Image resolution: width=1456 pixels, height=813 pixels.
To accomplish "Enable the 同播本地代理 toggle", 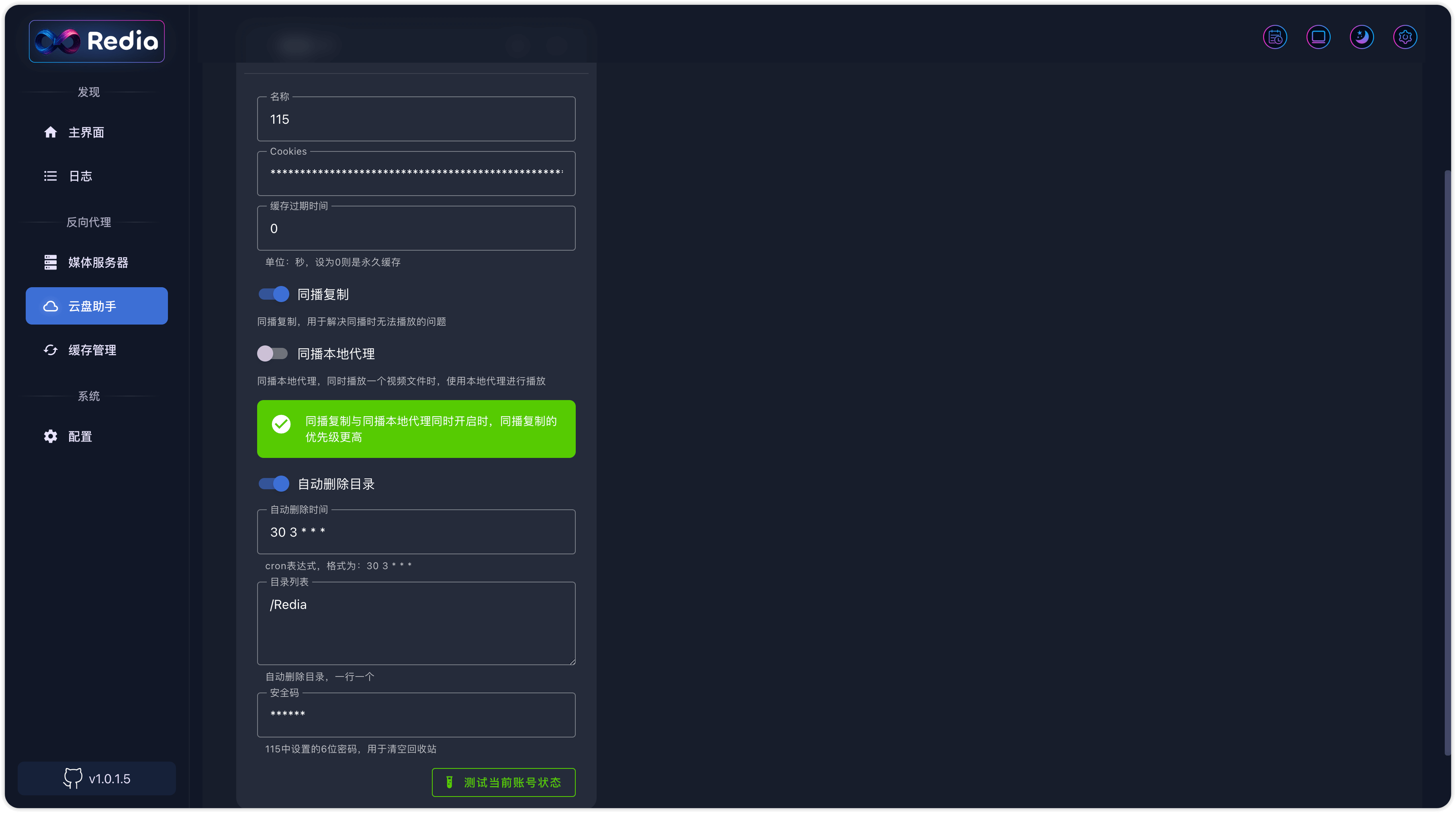I will 272,353.
